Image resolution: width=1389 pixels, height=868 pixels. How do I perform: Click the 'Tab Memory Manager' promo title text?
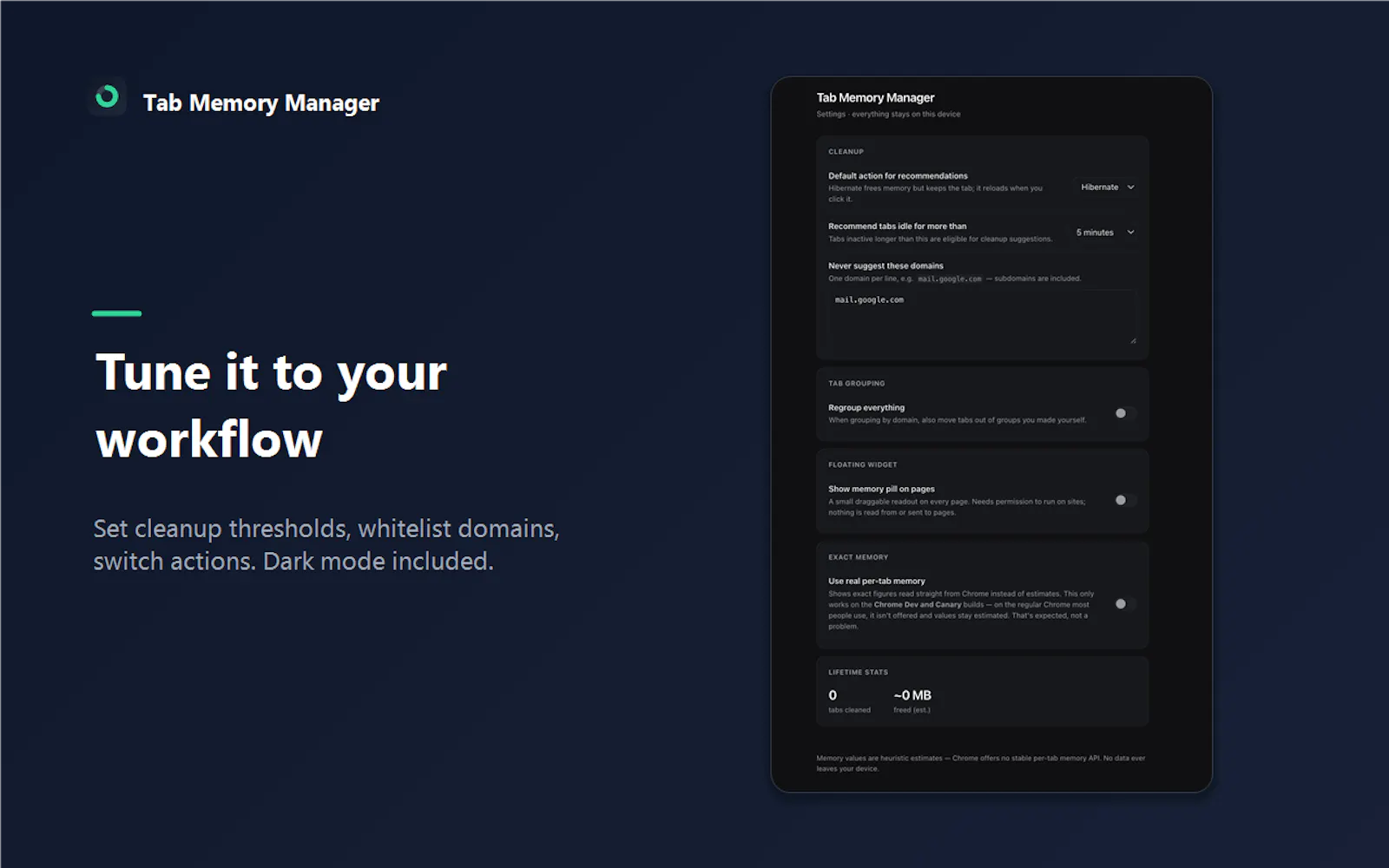[x=261, y=103]
